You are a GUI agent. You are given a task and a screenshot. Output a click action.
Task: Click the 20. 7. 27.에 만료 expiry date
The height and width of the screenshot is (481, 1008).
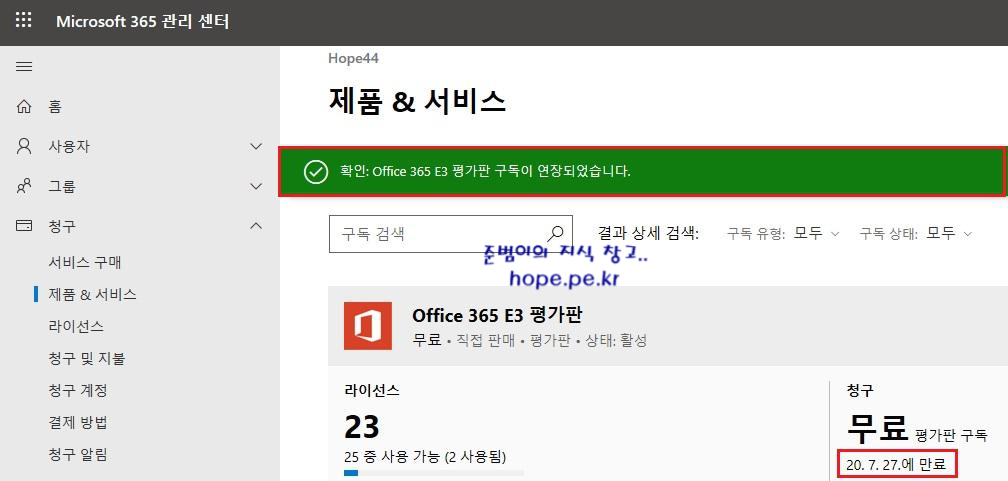897,464
